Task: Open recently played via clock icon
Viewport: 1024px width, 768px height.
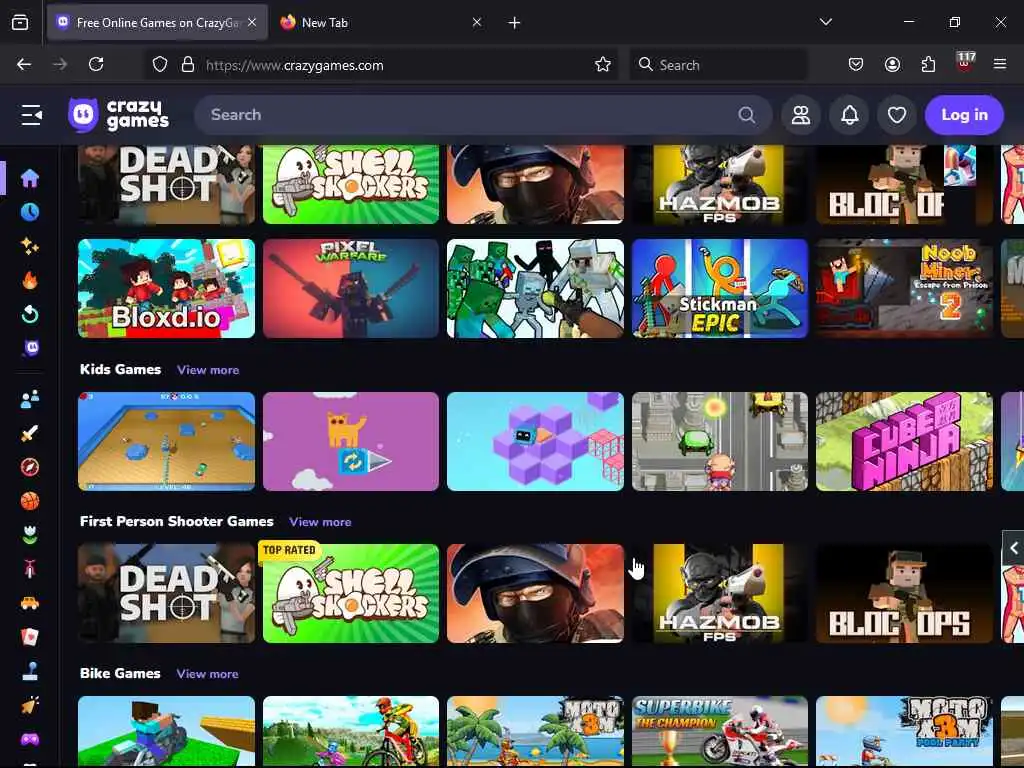Action: [x=30, y=212]
